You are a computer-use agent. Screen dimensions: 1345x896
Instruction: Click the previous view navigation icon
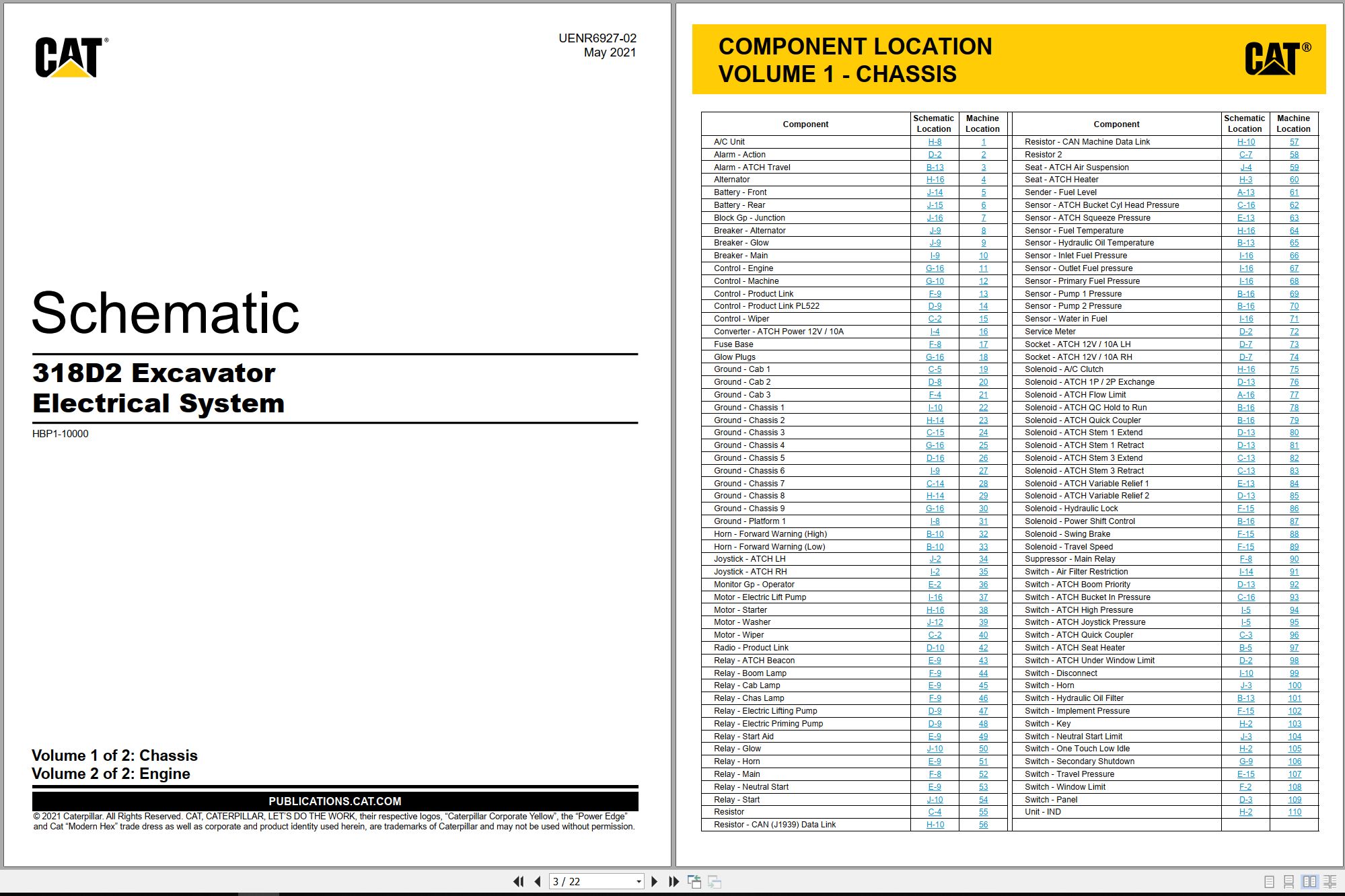point(694,881)
